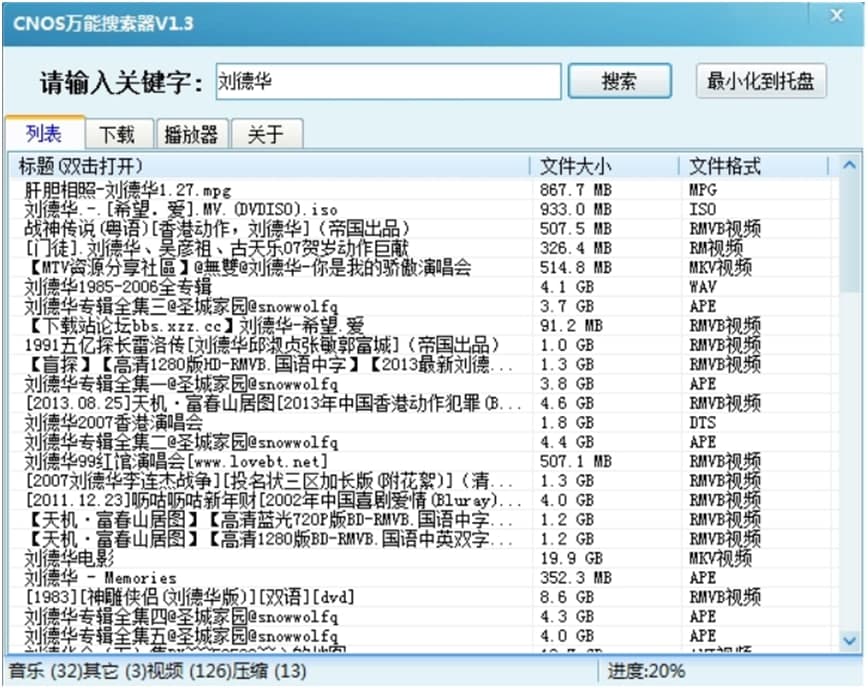Screen dimensions: 868x688
Task: Select row 【天机·富春山居图】【高清蓝光720P版BD-RMVB
Action: 420,519
